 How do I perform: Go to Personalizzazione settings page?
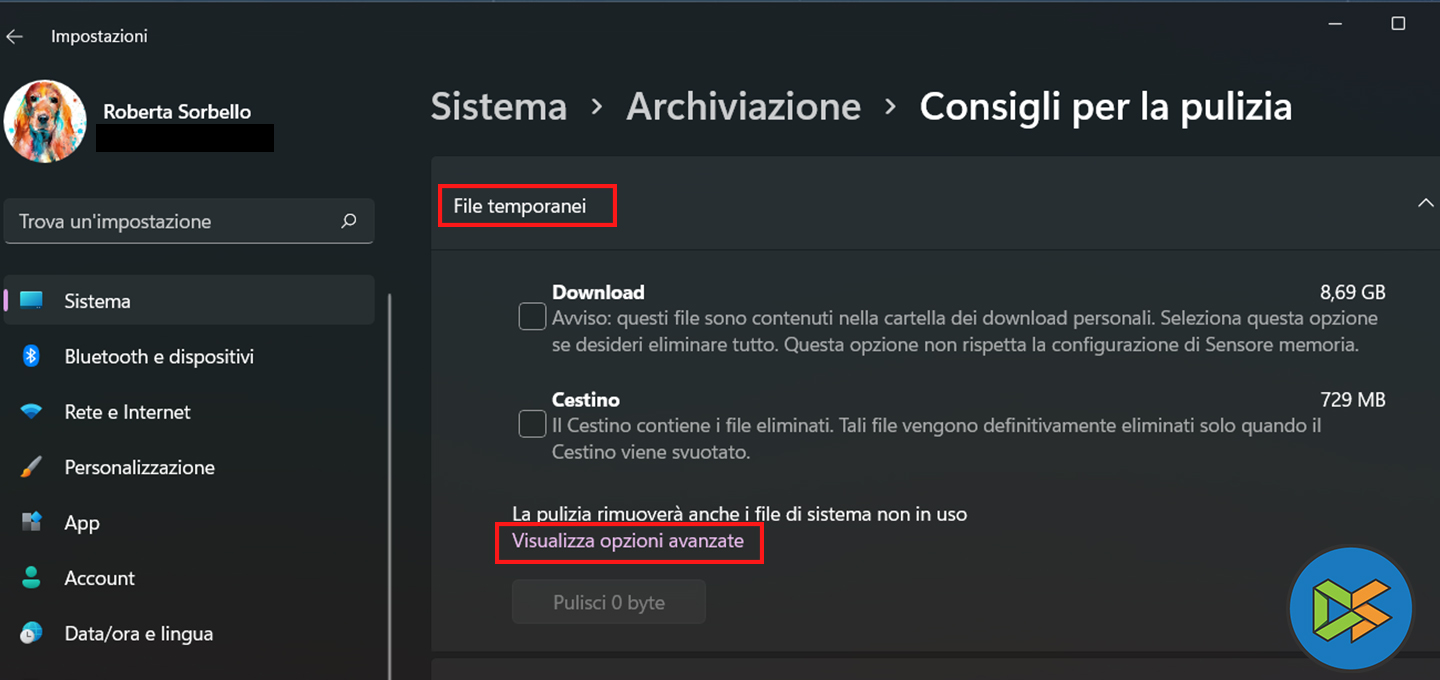tap(139, 467)
